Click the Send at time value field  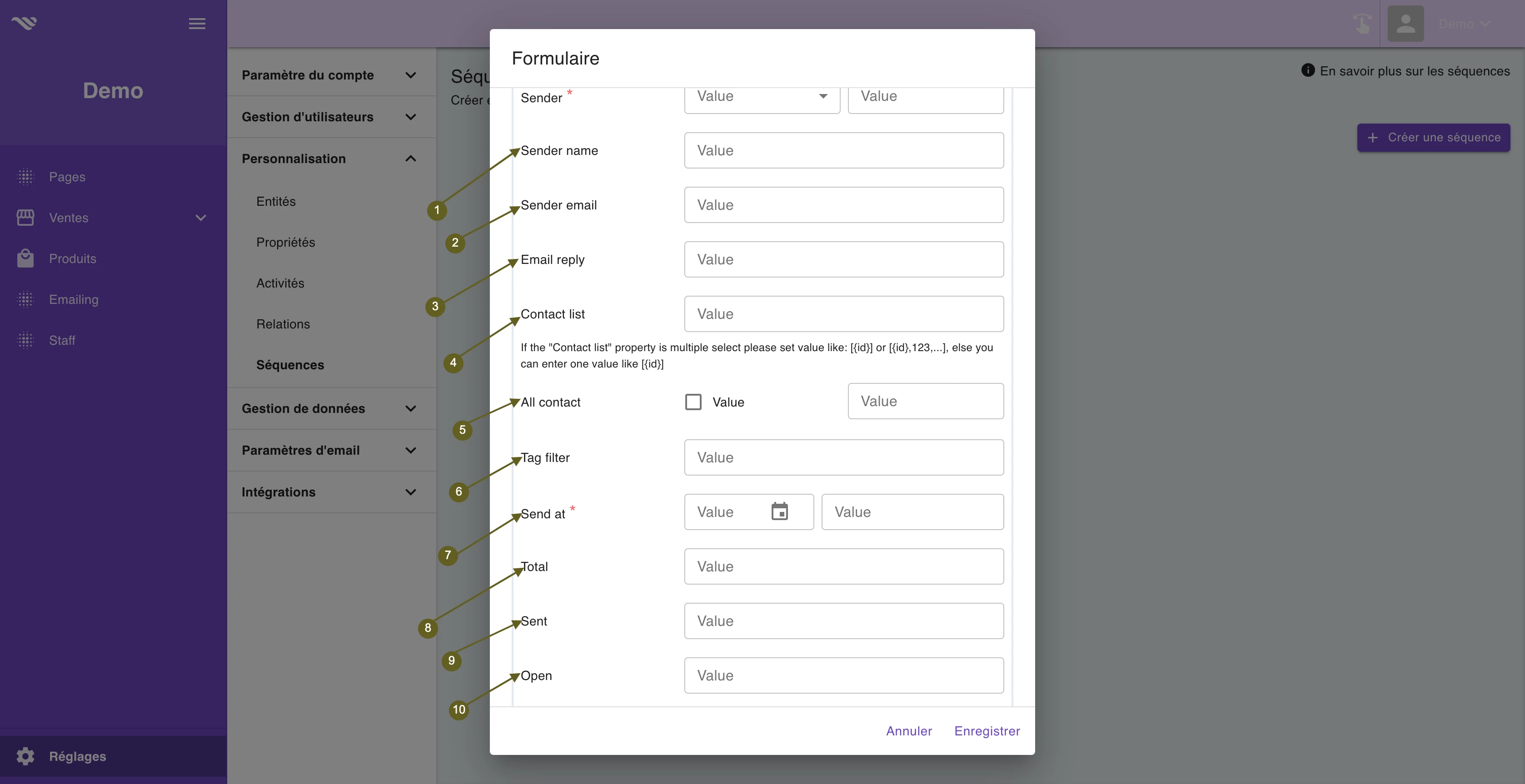coord(912,512)
